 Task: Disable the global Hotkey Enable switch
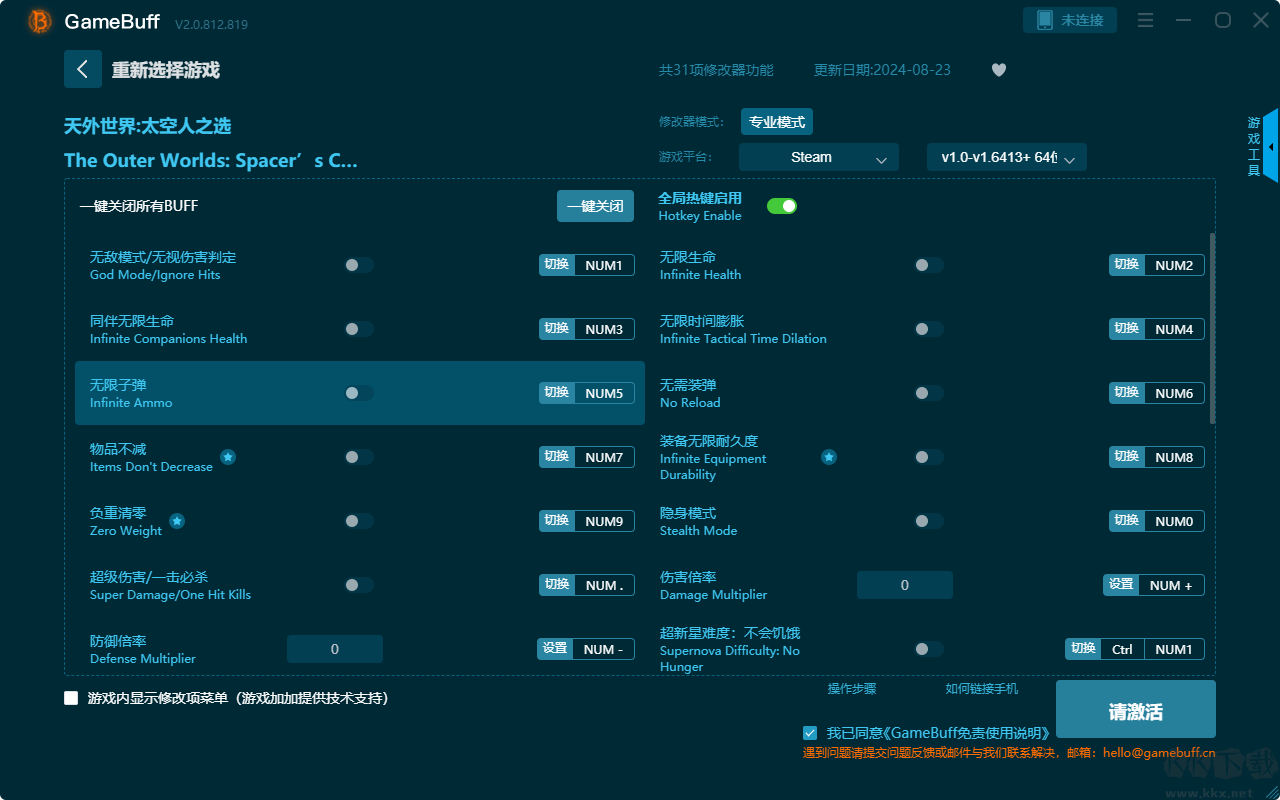click(x=782, y=206)
